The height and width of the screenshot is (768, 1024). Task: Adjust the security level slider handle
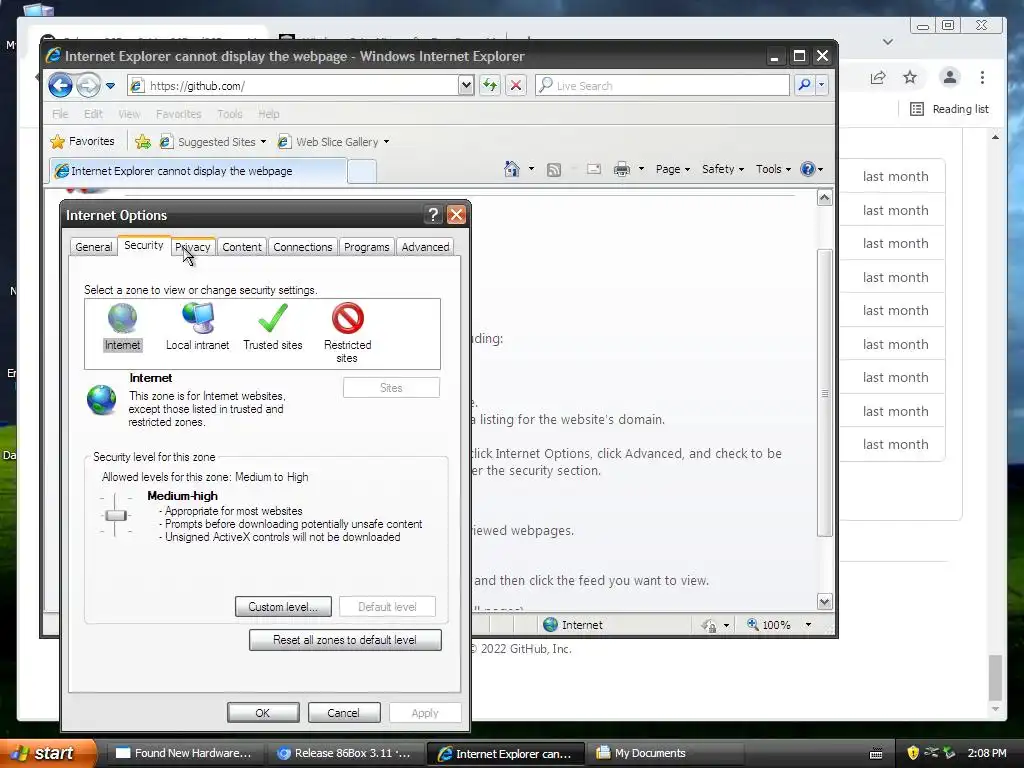[116, 515]
